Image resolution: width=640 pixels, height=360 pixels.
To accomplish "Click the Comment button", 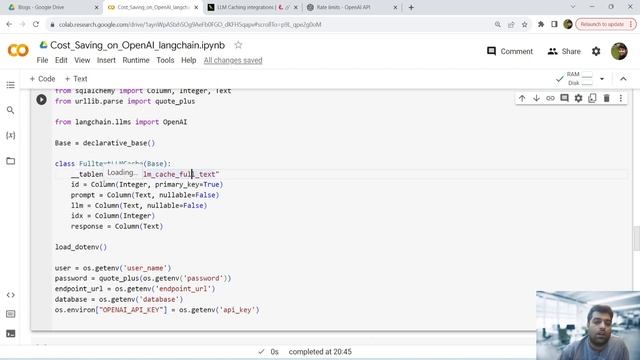I will click(x=510, y=51).
